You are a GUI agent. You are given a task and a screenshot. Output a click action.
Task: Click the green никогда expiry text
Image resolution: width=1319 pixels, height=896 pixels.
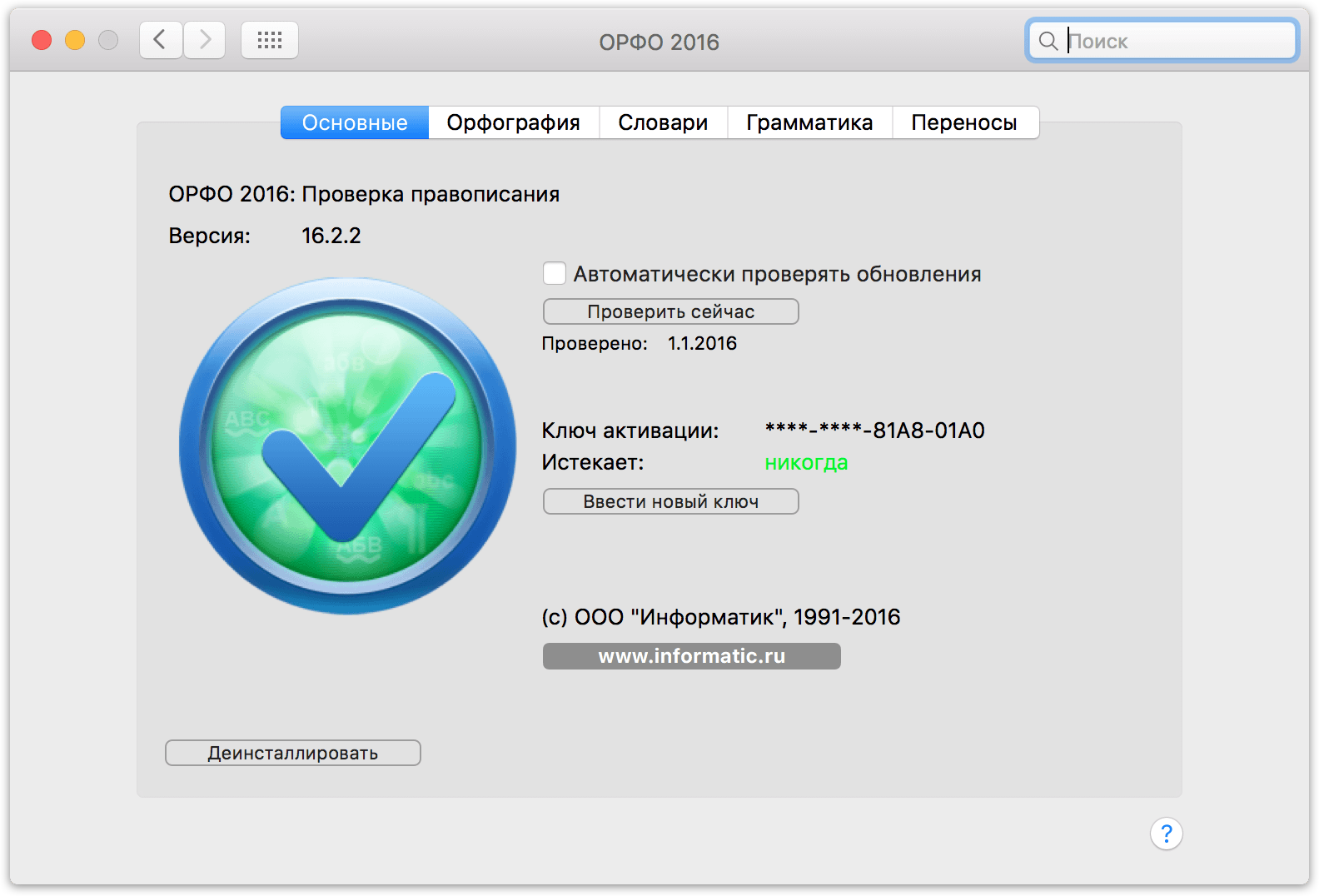(x=806, y=462)
